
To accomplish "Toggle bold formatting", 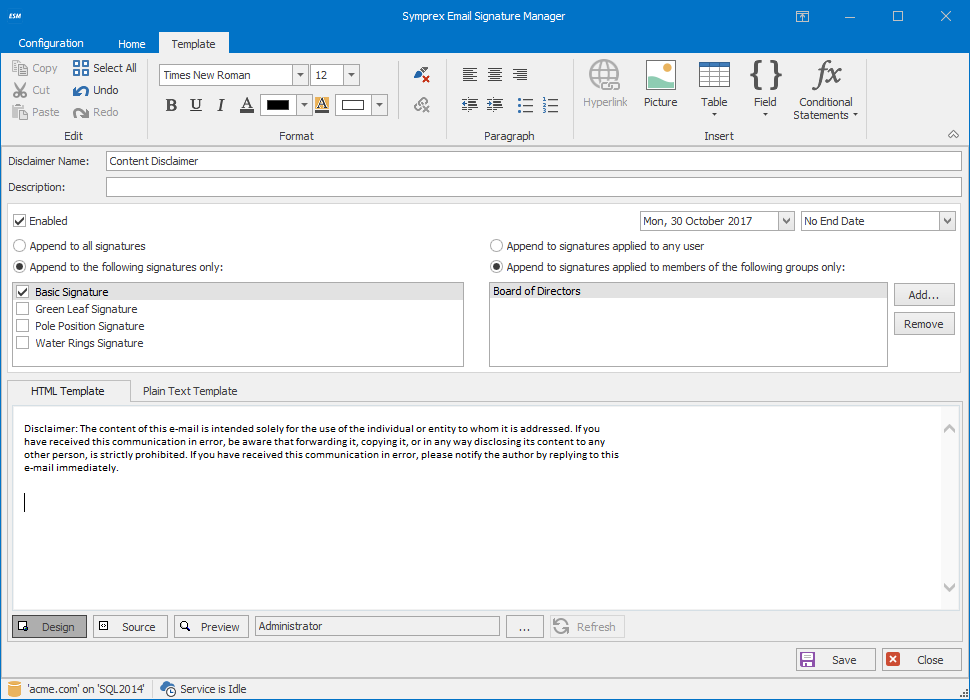I will [x=171, y=105].
